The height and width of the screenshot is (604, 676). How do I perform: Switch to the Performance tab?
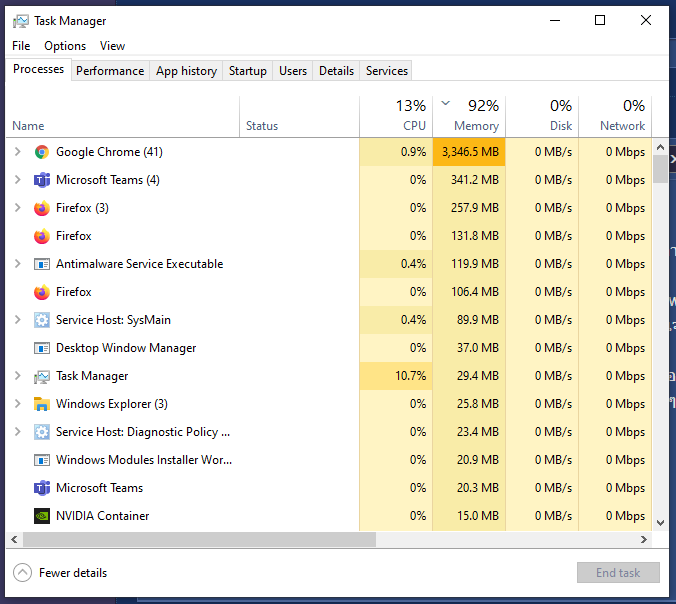pos(110,71)
